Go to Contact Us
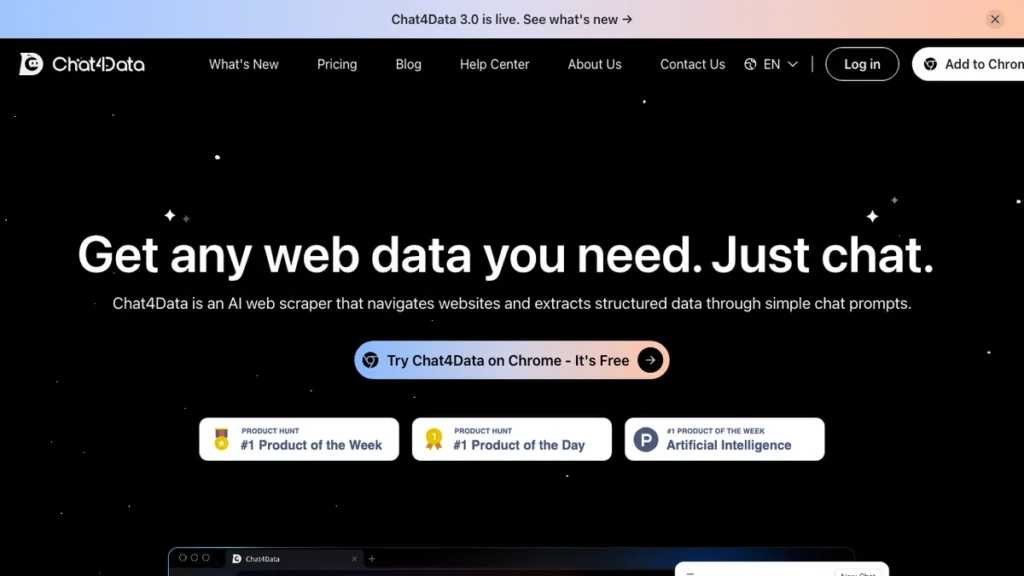This screenshot has width=1024, height=576. point(692,64)
